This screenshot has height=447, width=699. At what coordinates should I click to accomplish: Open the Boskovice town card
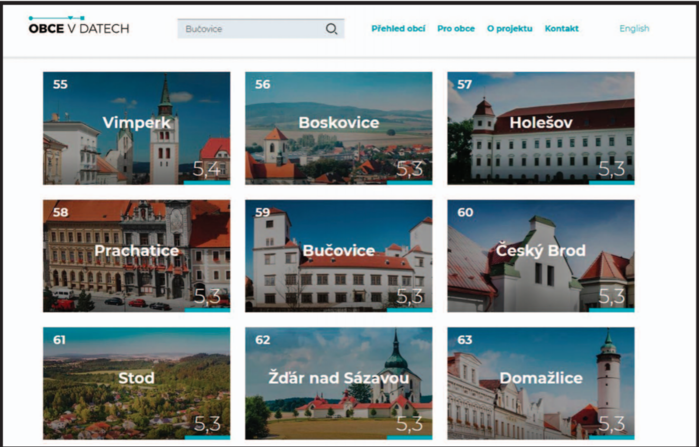[338, 128]
